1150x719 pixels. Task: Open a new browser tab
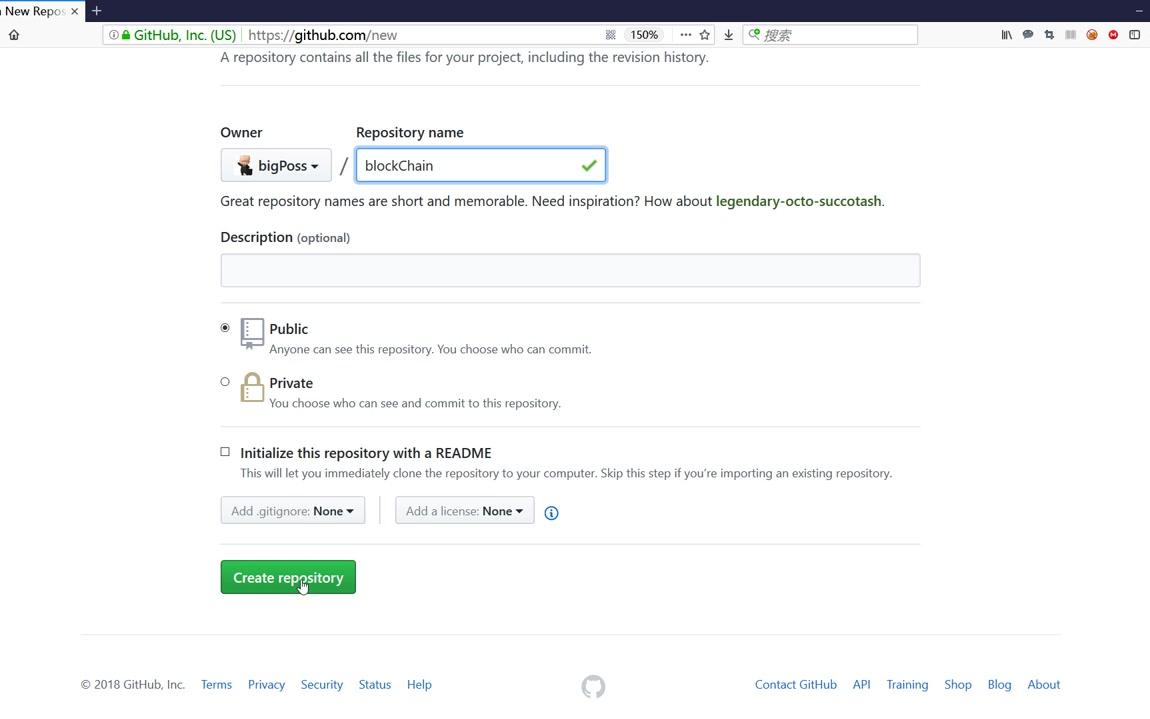pos(97,11)
